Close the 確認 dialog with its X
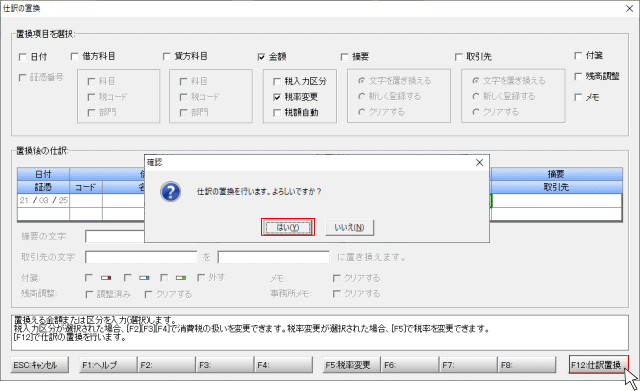 [480, 162]
